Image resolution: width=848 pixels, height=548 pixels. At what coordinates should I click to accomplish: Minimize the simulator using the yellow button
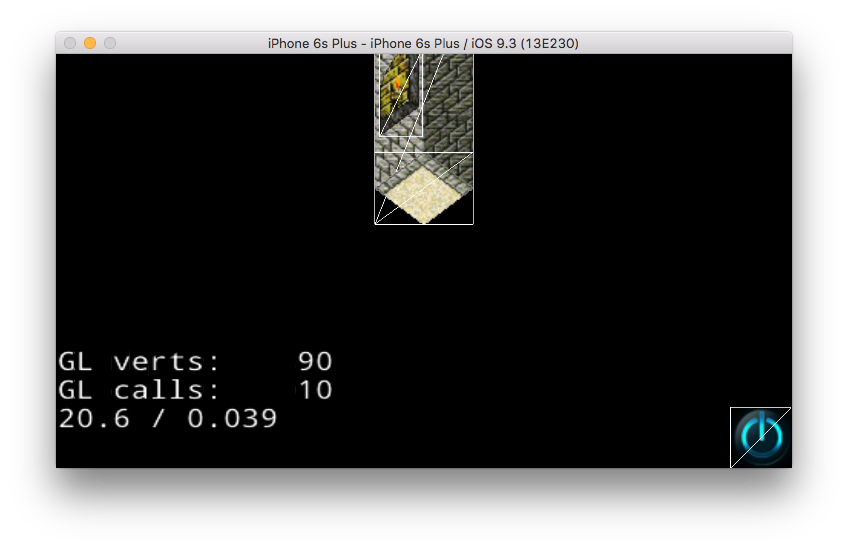coord(90,43)
